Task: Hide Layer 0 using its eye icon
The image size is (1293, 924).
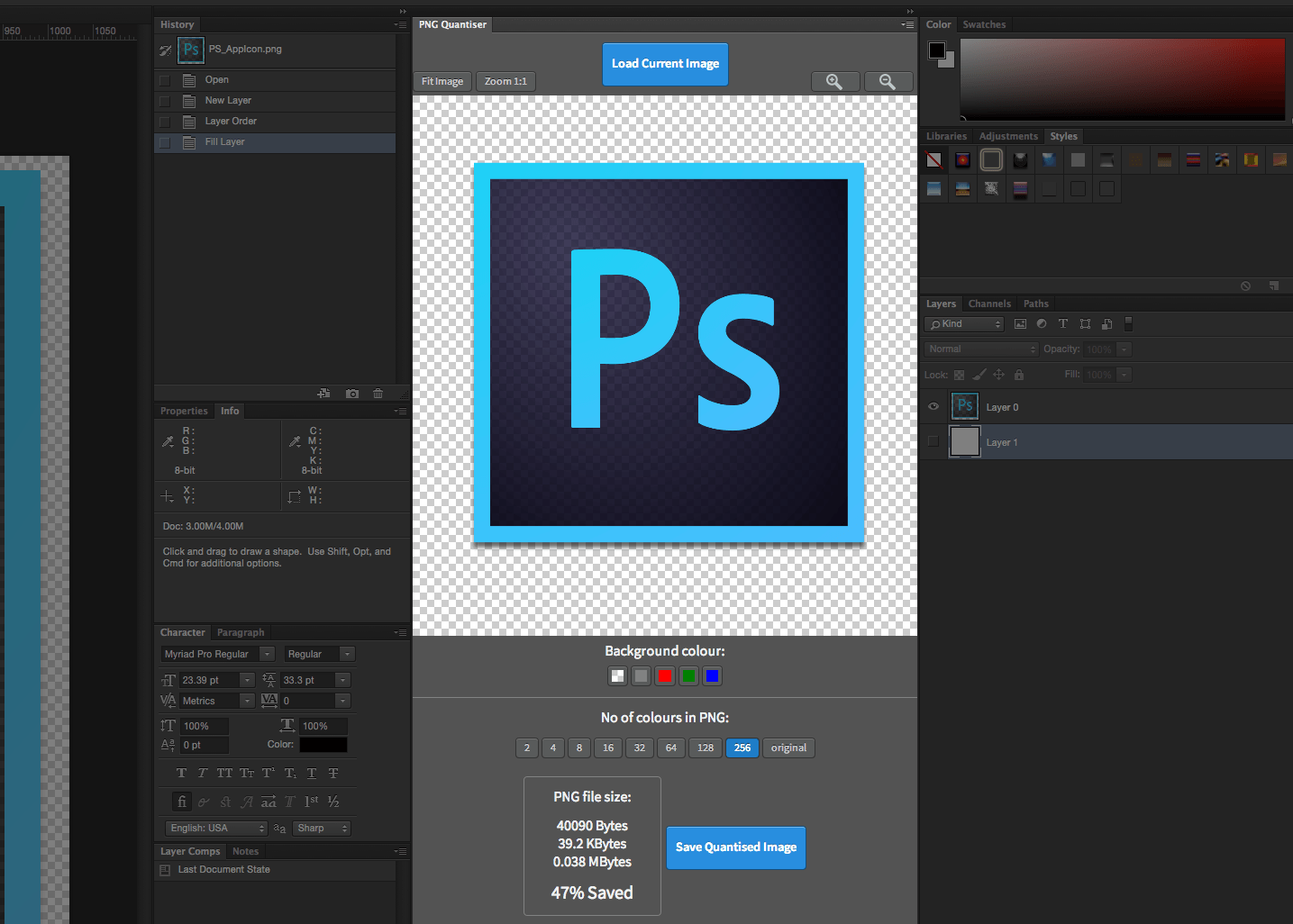Action: [x=933, y=406]
